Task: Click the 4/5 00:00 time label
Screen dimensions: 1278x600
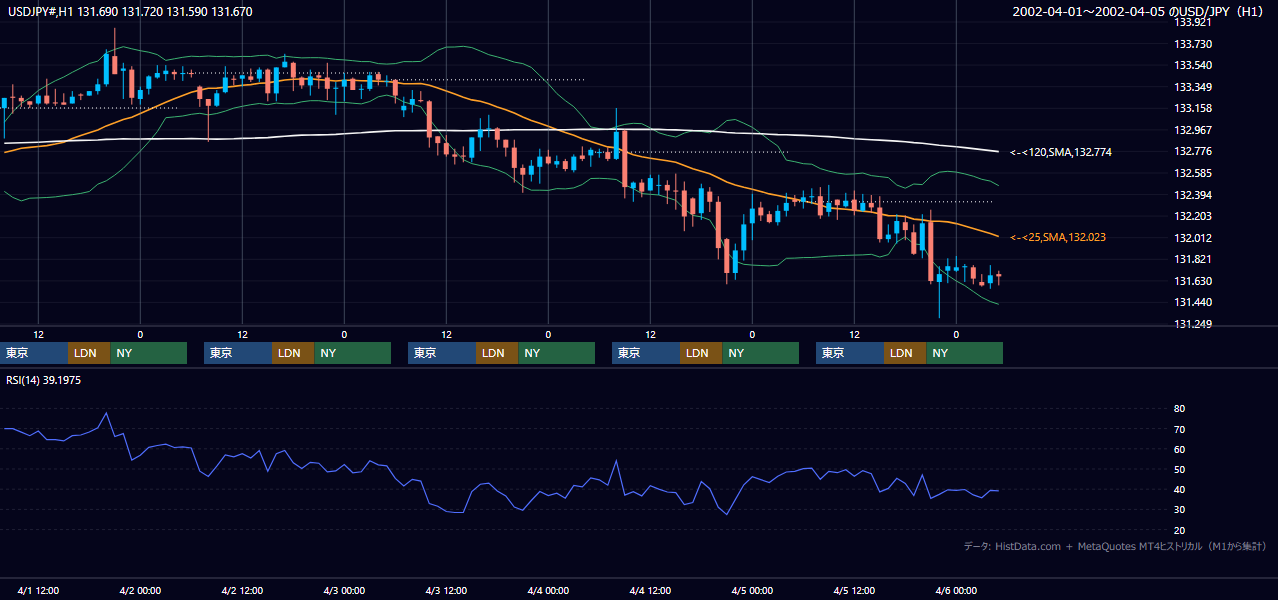Action: [752, 591]
